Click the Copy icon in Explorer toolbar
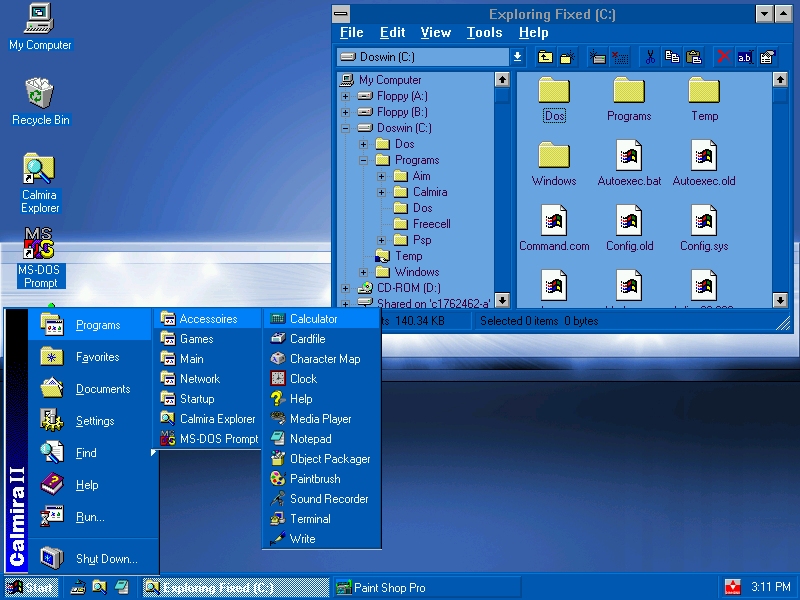 tap(672, 57)
